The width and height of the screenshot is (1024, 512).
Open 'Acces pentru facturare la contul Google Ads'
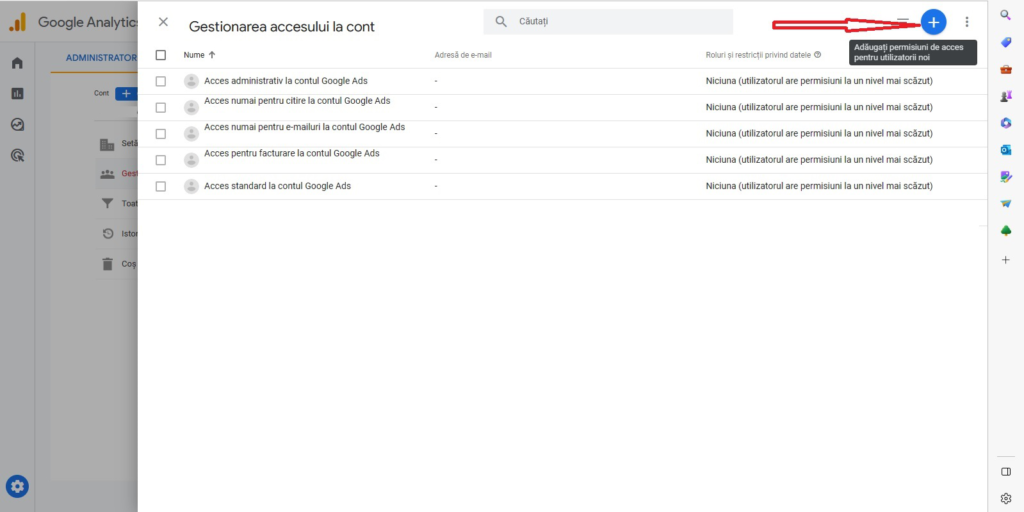292,153
